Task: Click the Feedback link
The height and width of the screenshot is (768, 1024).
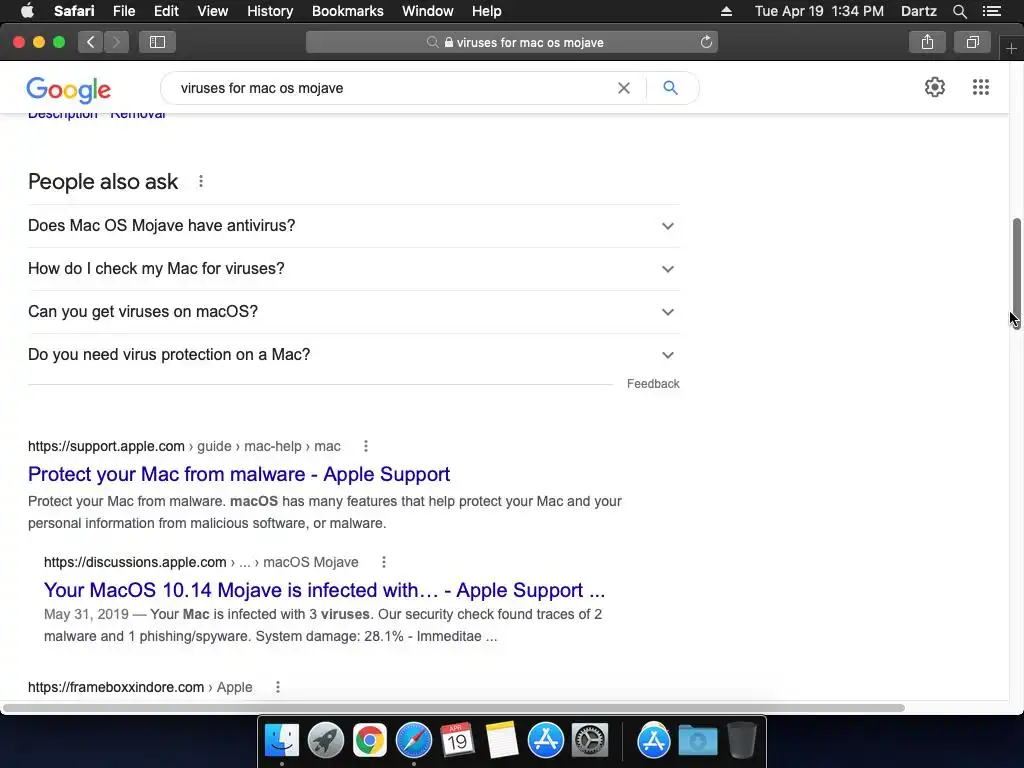Action: (x=653, y=384)
